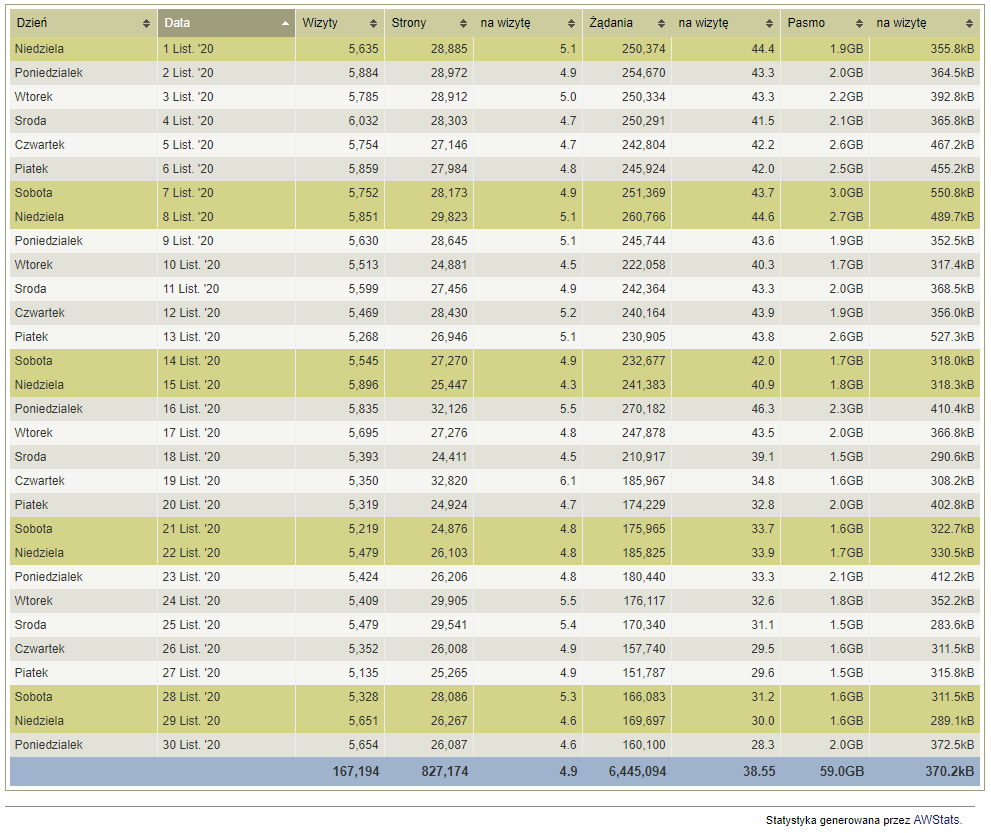
Task: Click the requests value 170,340
Action: click(643, 625)
